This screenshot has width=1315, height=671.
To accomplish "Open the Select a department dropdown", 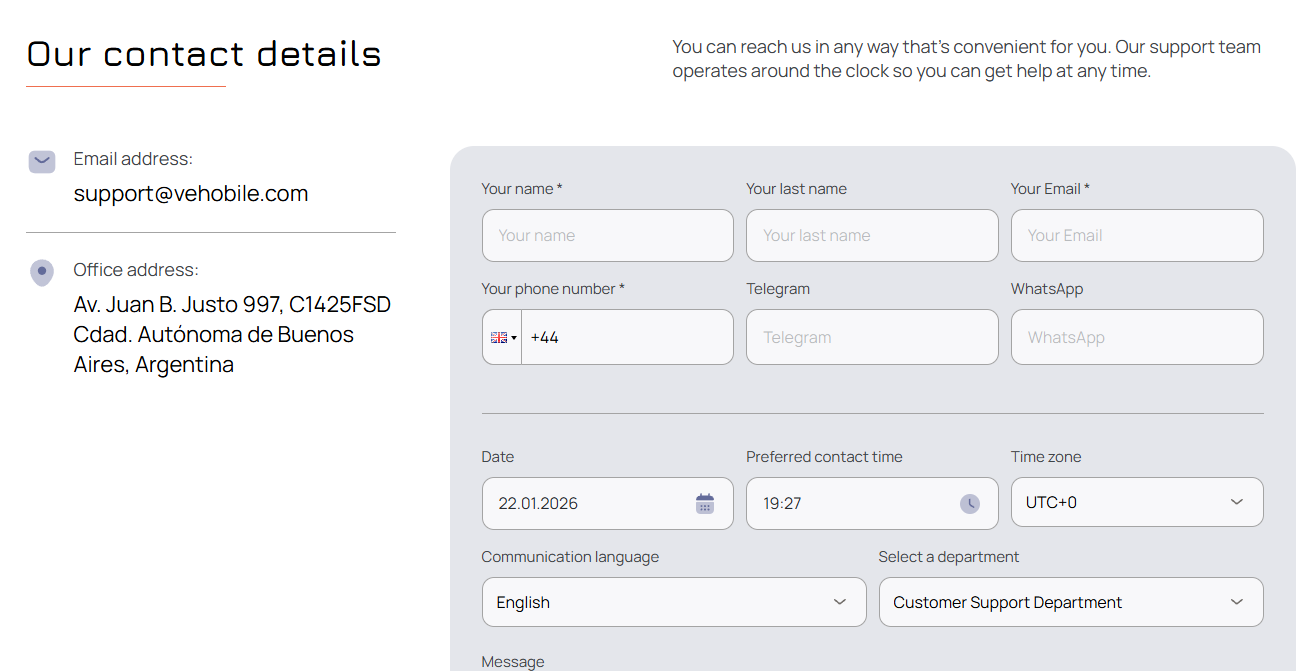I will point(1070,602).
